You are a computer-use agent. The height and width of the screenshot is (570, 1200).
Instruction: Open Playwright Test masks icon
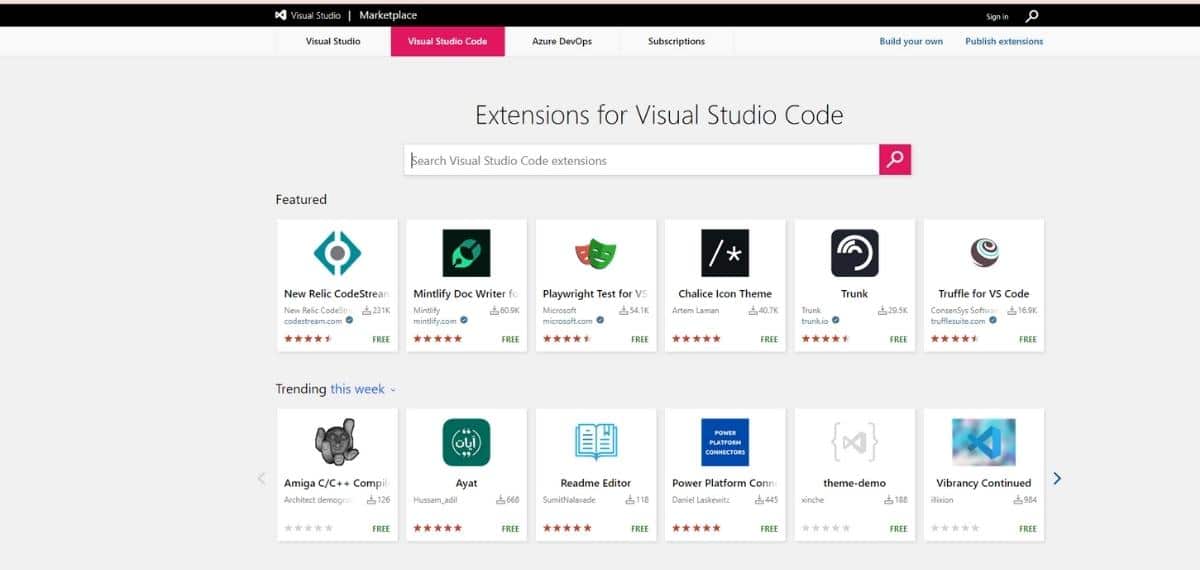tap(596, 253)
